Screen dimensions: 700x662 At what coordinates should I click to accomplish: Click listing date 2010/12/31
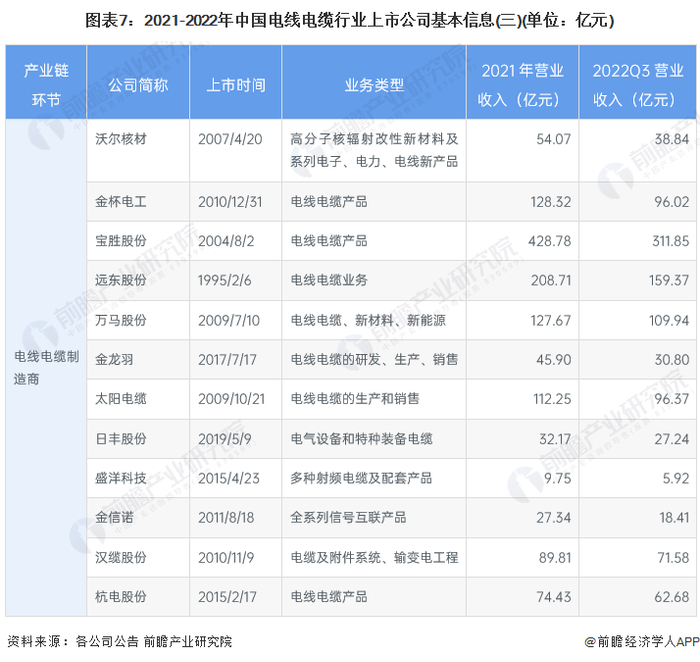pyautogui.click(x=230, y=202)
